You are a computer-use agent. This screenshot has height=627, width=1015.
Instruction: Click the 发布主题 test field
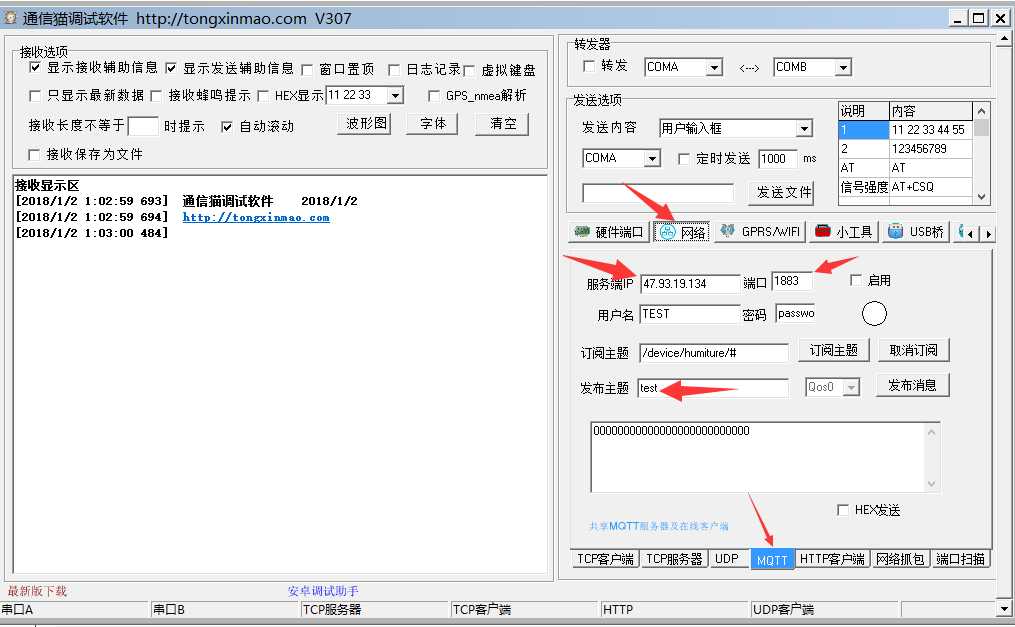(713, 388)
